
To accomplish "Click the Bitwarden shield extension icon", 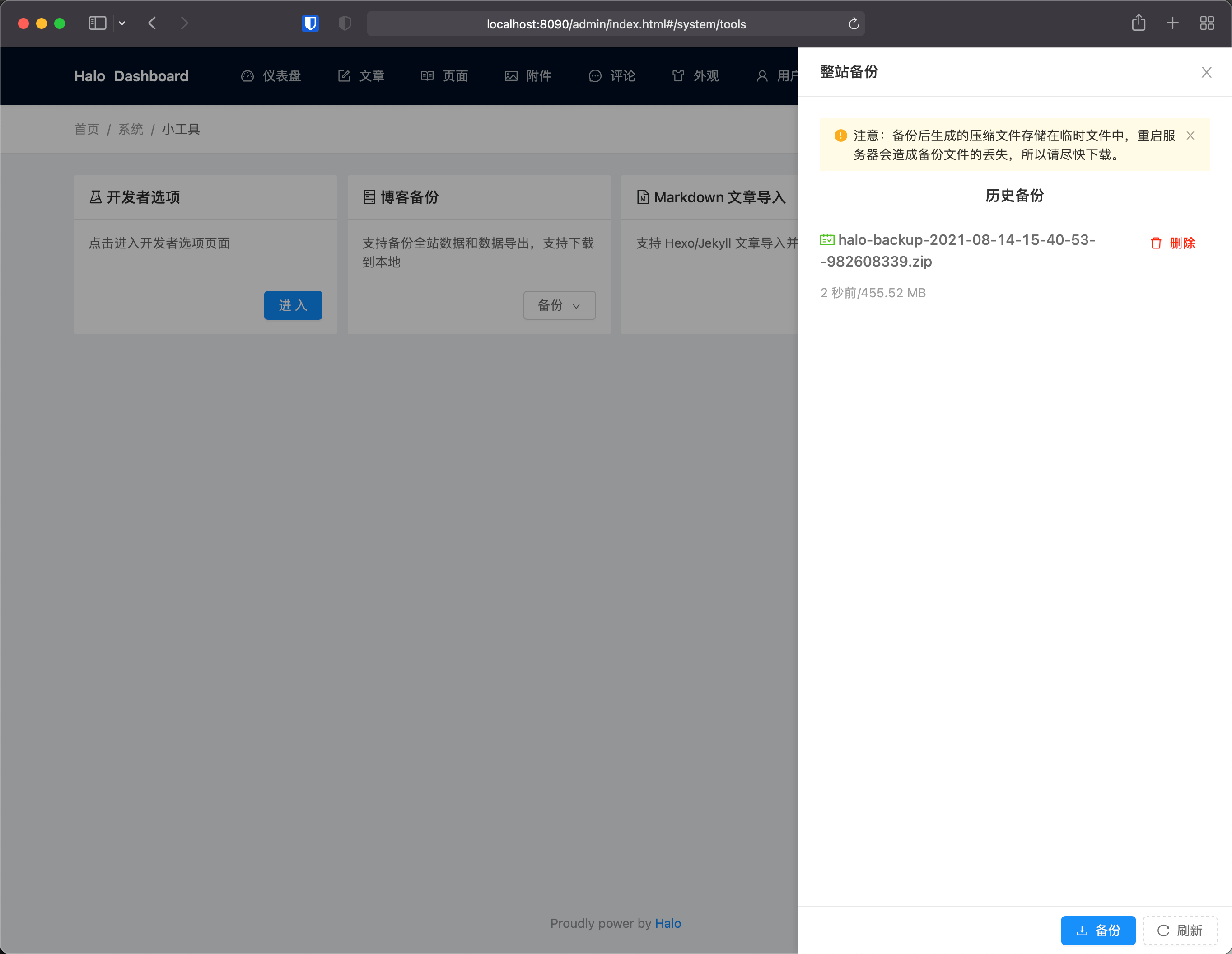I will 310,23.
